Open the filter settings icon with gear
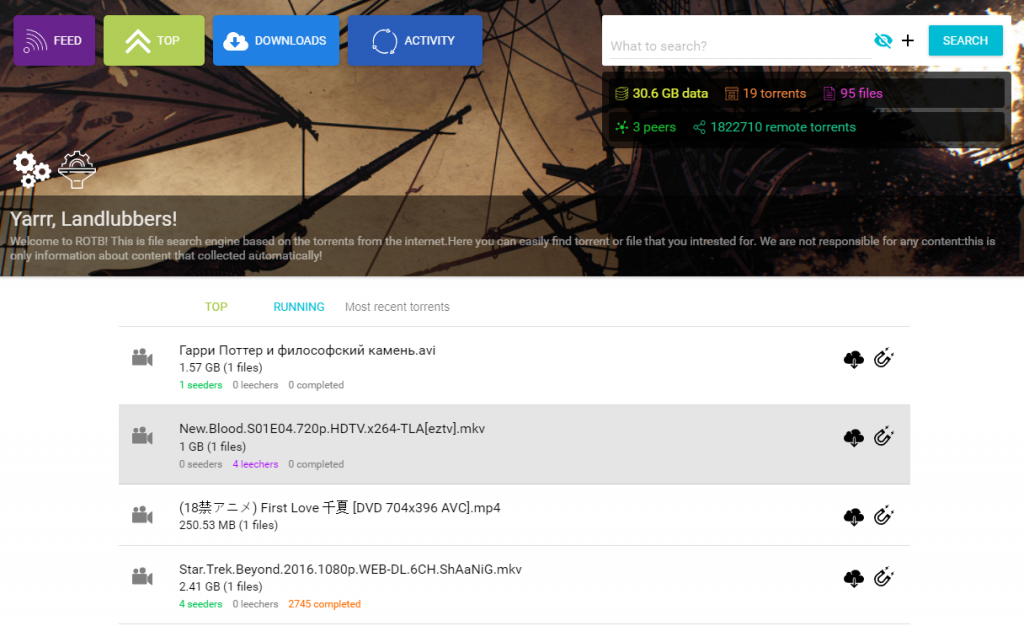This screenshot has width=1024, height=626. [x=77, y=170]
